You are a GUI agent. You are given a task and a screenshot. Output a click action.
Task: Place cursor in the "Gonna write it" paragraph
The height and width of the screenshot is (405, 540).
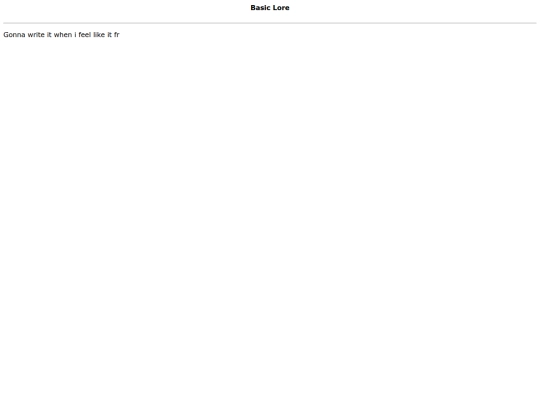click(61, 35)
